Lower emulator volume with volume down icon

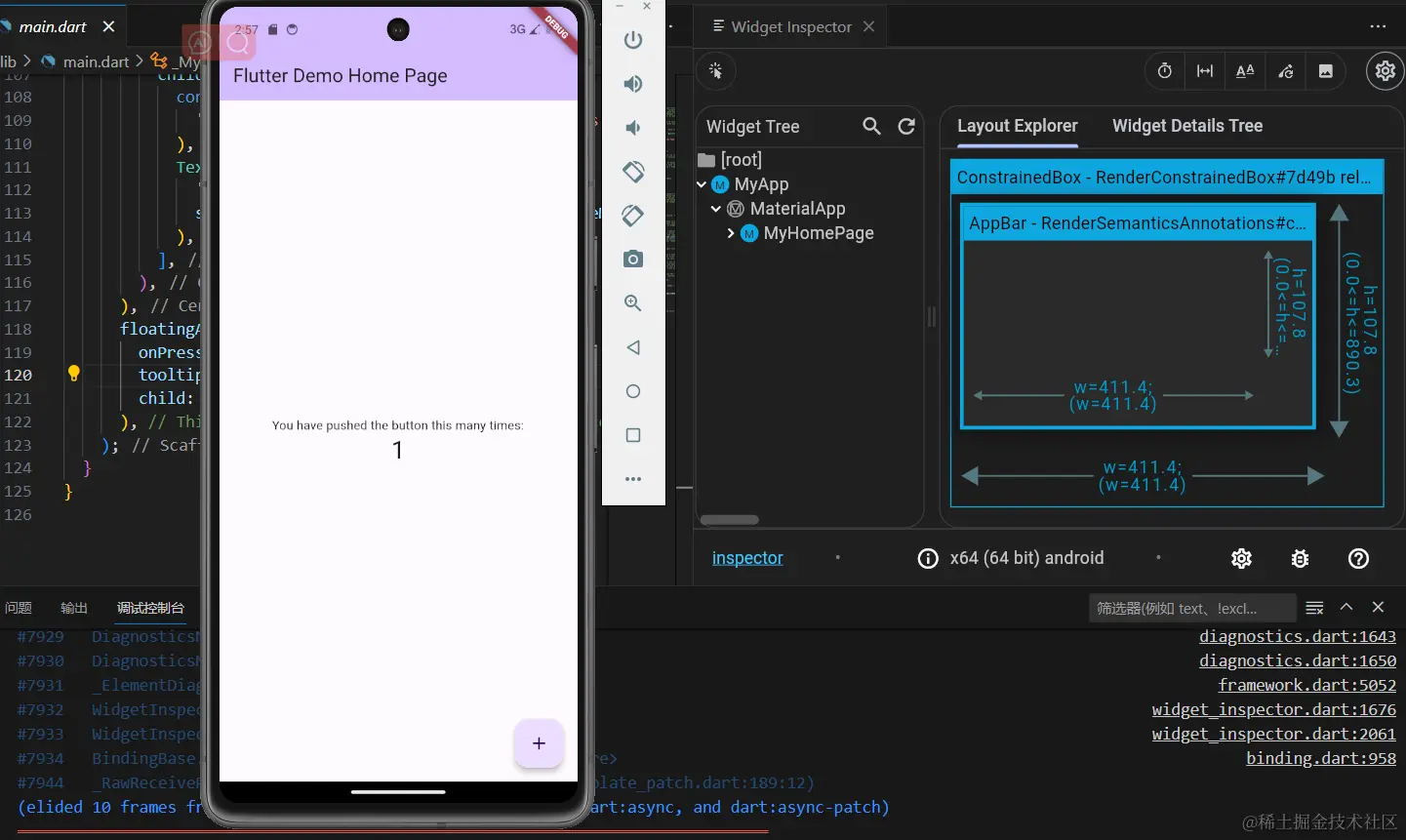[x=633, y=128]
